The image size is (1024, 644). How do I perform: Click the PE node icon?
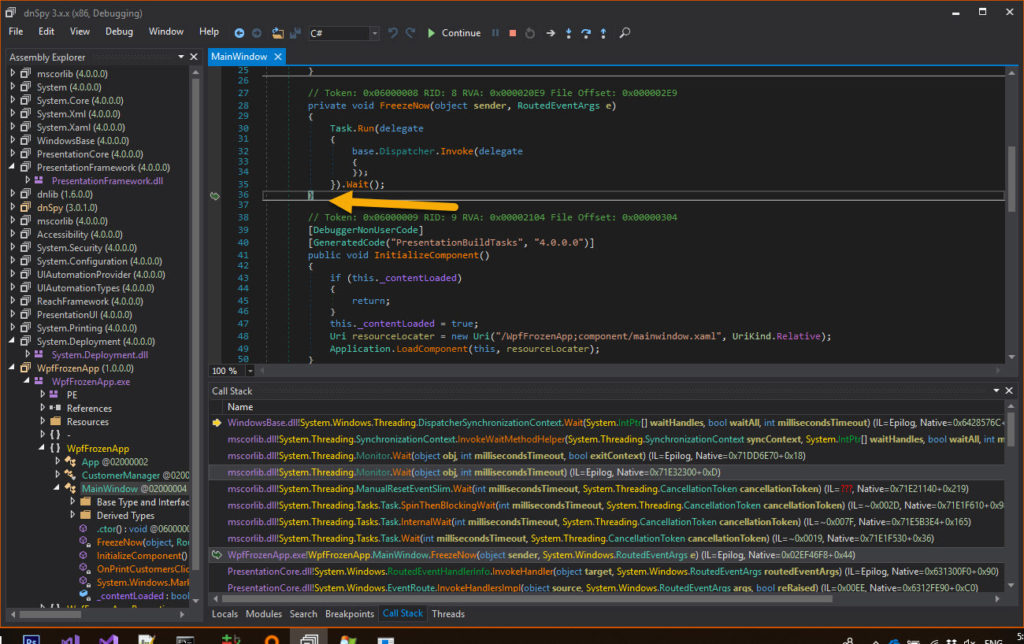click(x=54, y=394)
